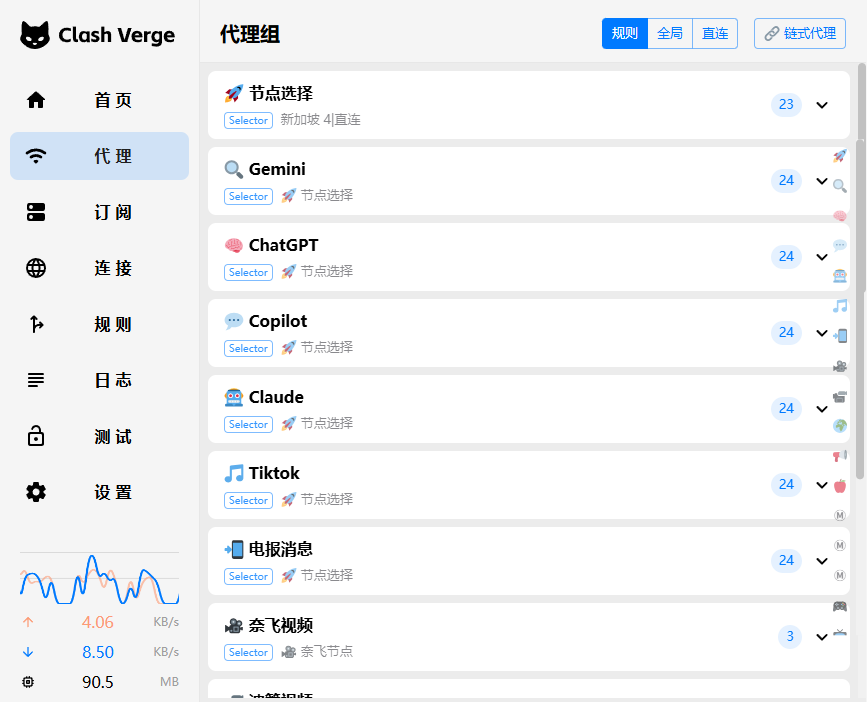Click the Selector tag under Claude
Viewport: 867px width, 702px height.
pyautogui.click(x=248, y=424)
